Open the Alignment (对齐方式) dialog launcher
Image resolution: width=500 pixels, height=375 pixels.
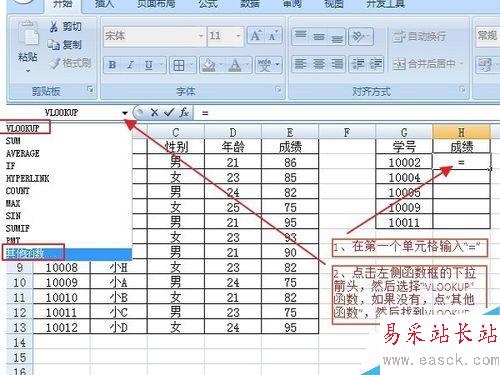462,89
